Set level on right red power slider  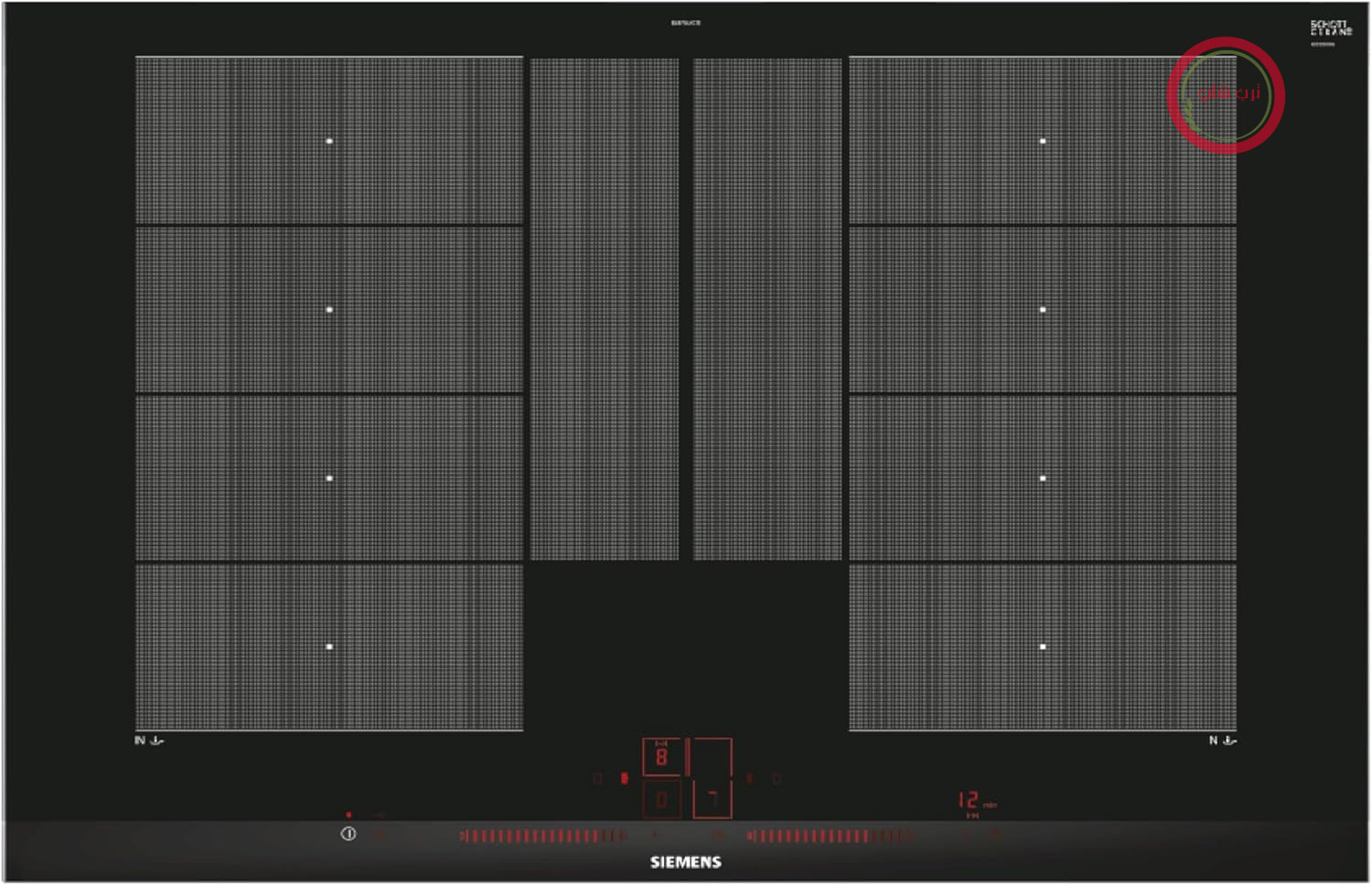(831, 836)
